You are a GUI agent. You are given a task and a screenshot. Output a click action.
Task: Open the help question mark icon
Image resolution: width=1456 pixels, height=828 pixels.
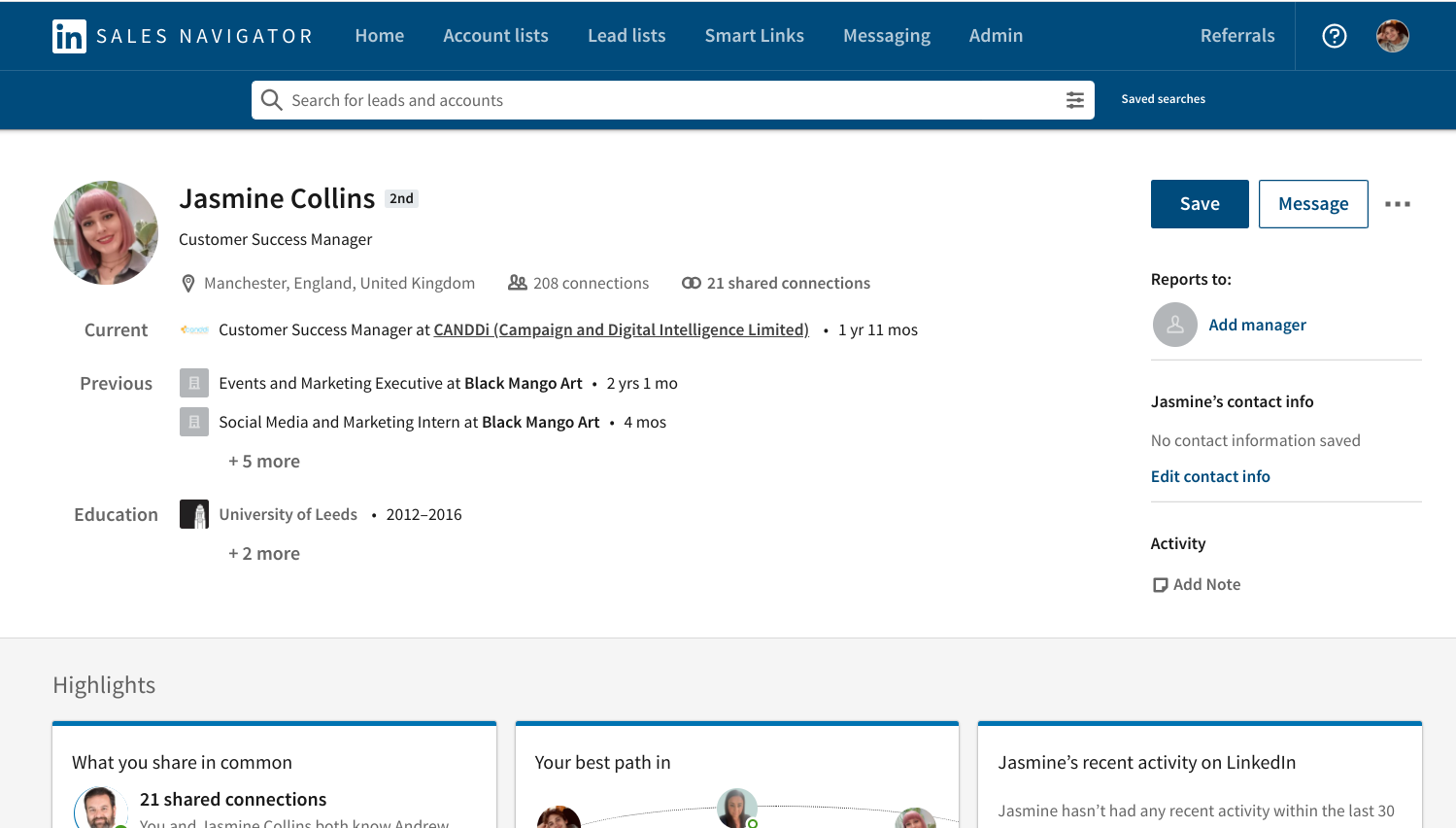[x=1335, y=36]
